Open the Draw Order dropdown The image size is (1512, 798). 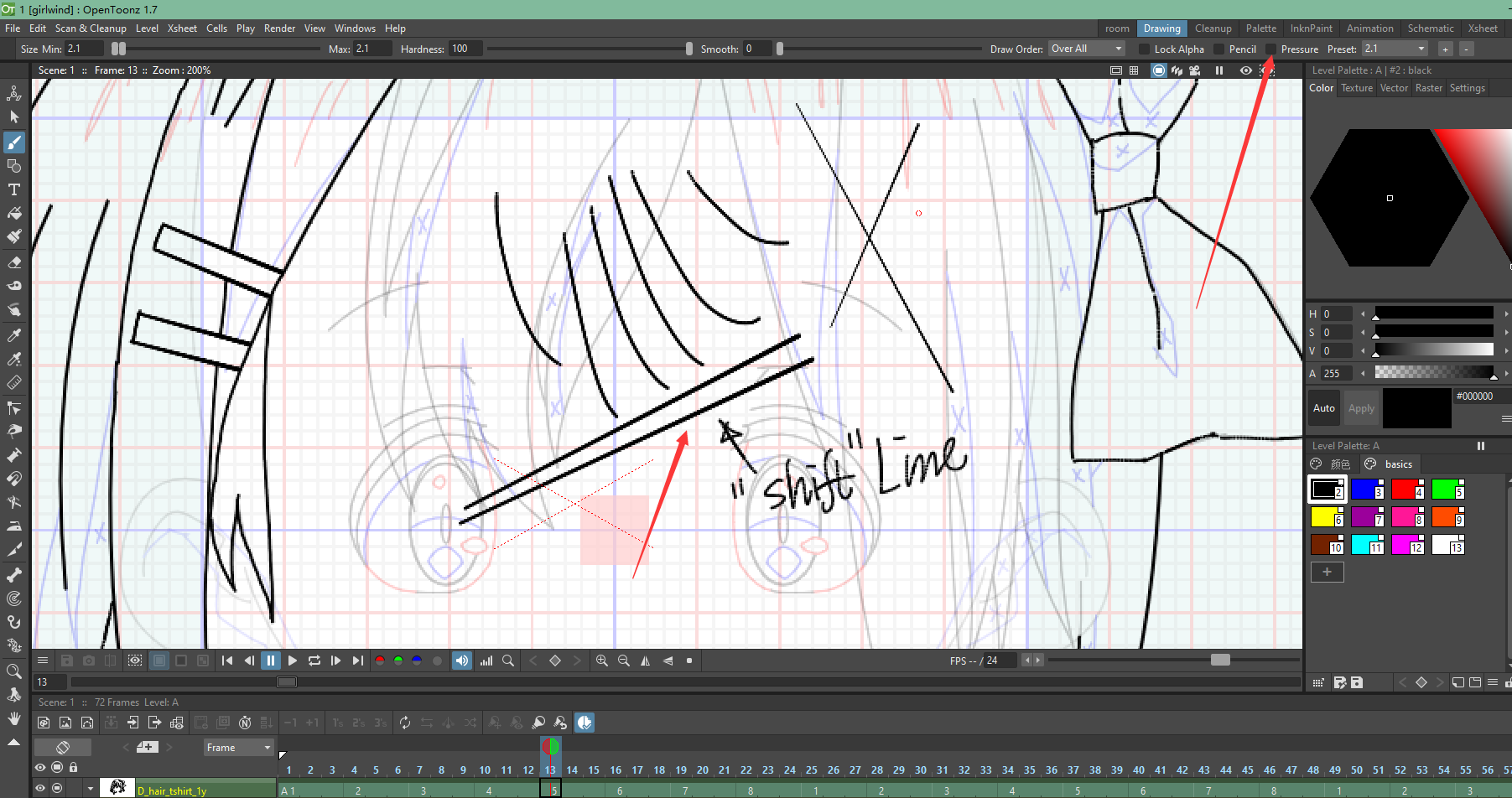click(x=1085, y=49)
